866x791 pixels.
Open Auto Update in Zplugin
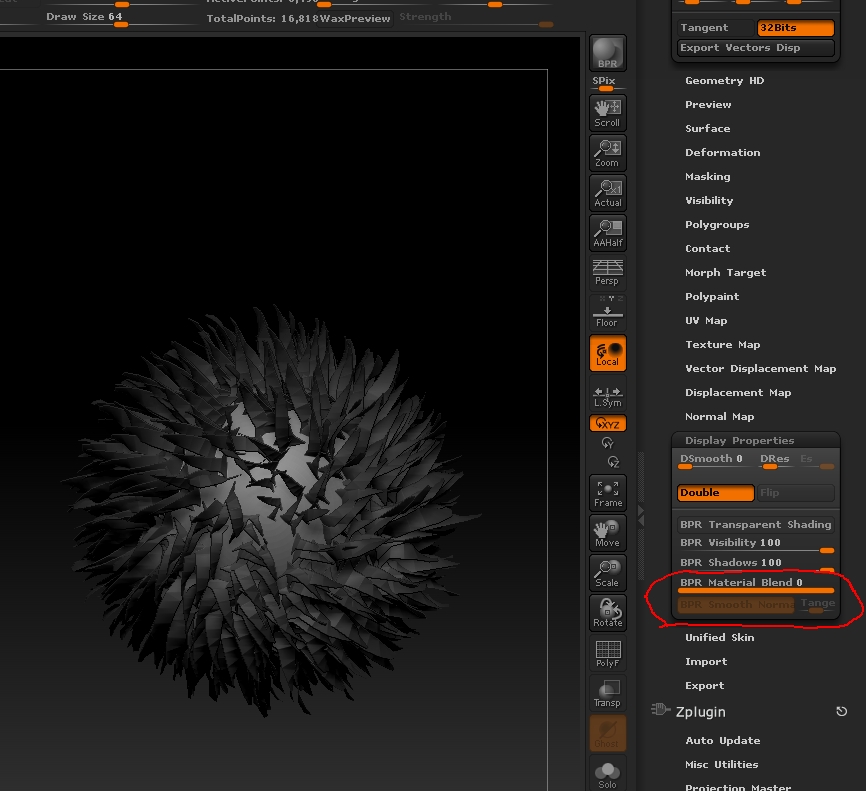(x=722, y=741)
